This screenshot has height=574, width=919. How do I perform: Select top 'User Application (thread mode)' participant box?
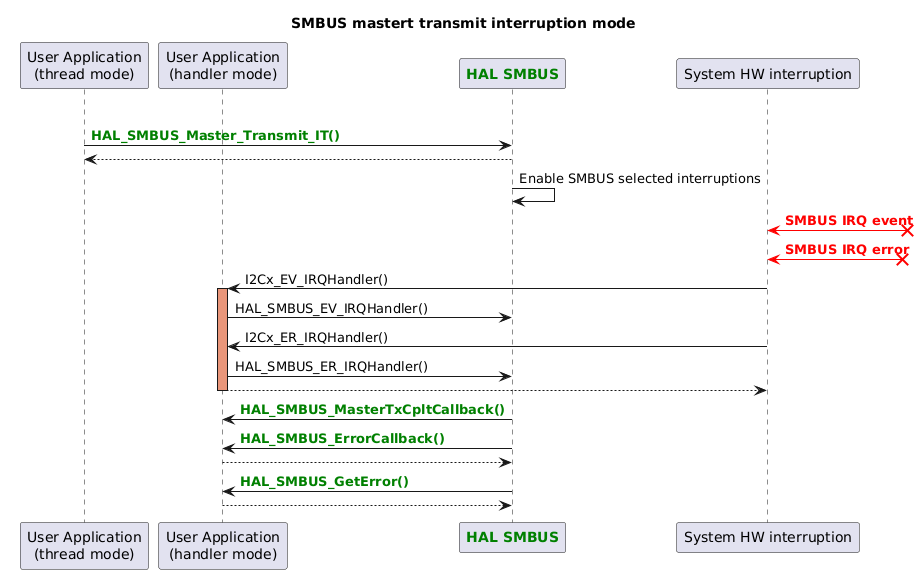pos(84,66)
